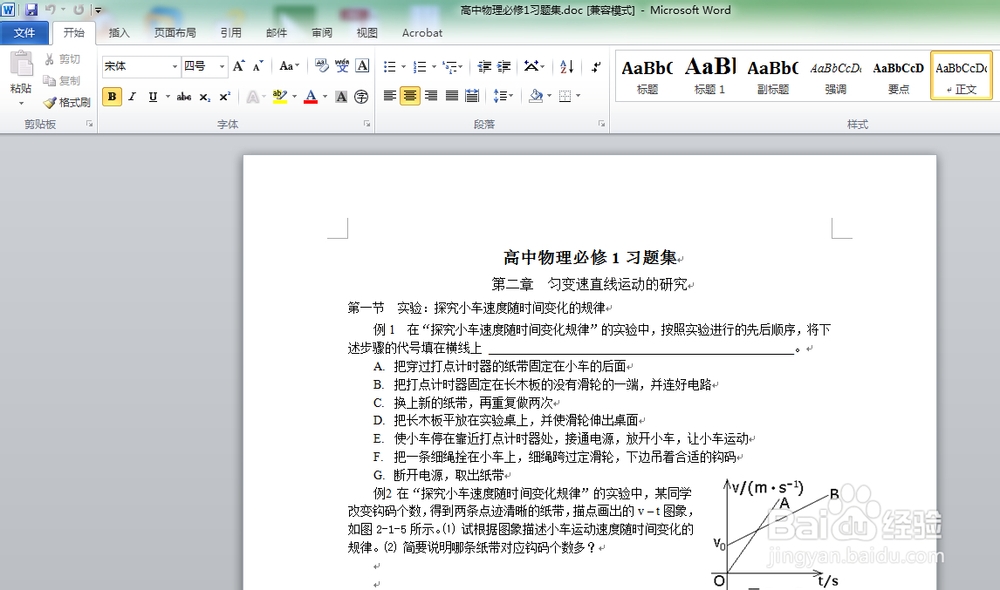This screenshot has width=1000, height=590.
Task: Apply the bulleted list icon
Action: pos(390,66)
